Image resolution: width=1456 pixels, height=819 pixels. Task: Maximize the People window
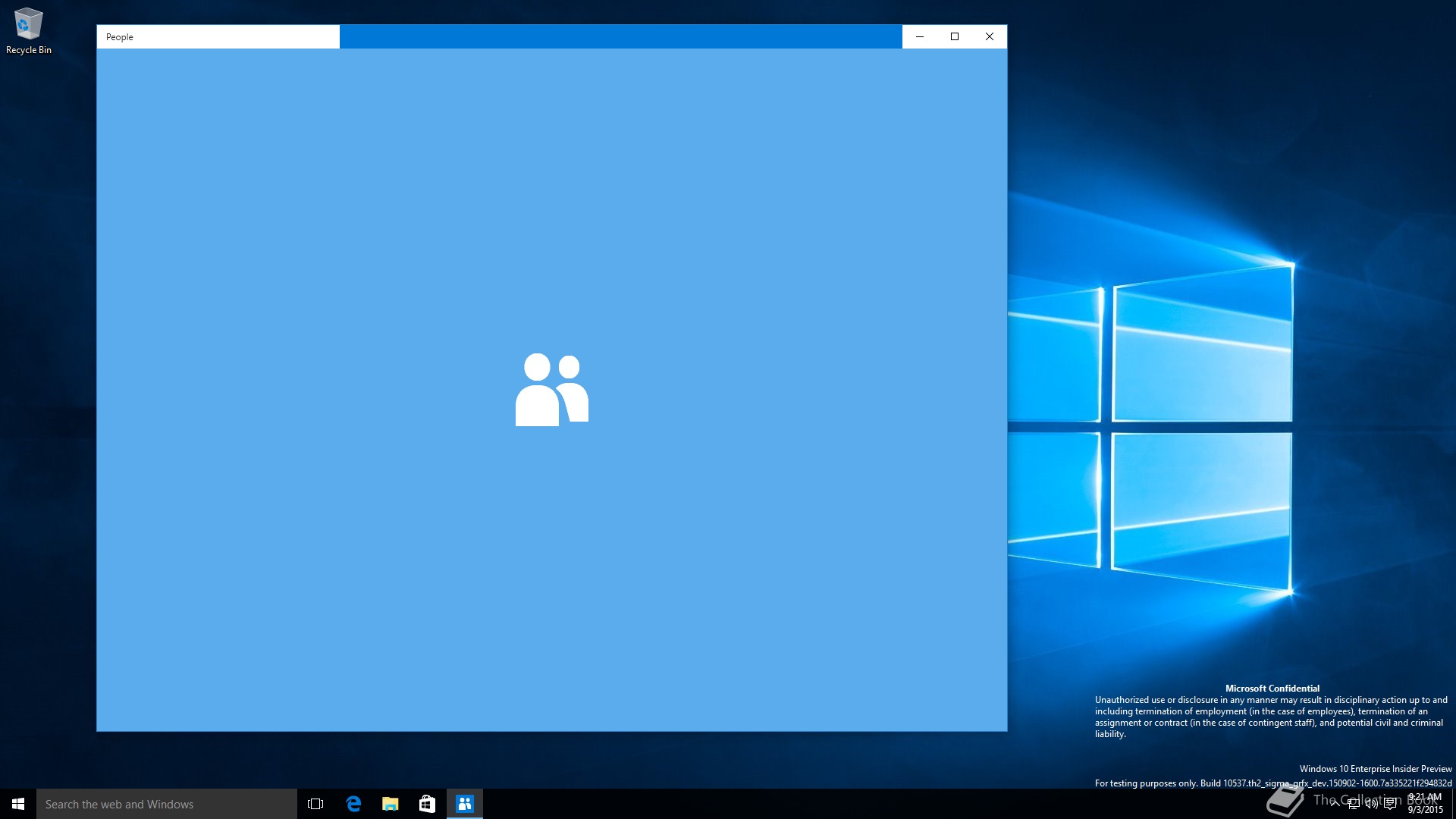click(x=955, y=36)
